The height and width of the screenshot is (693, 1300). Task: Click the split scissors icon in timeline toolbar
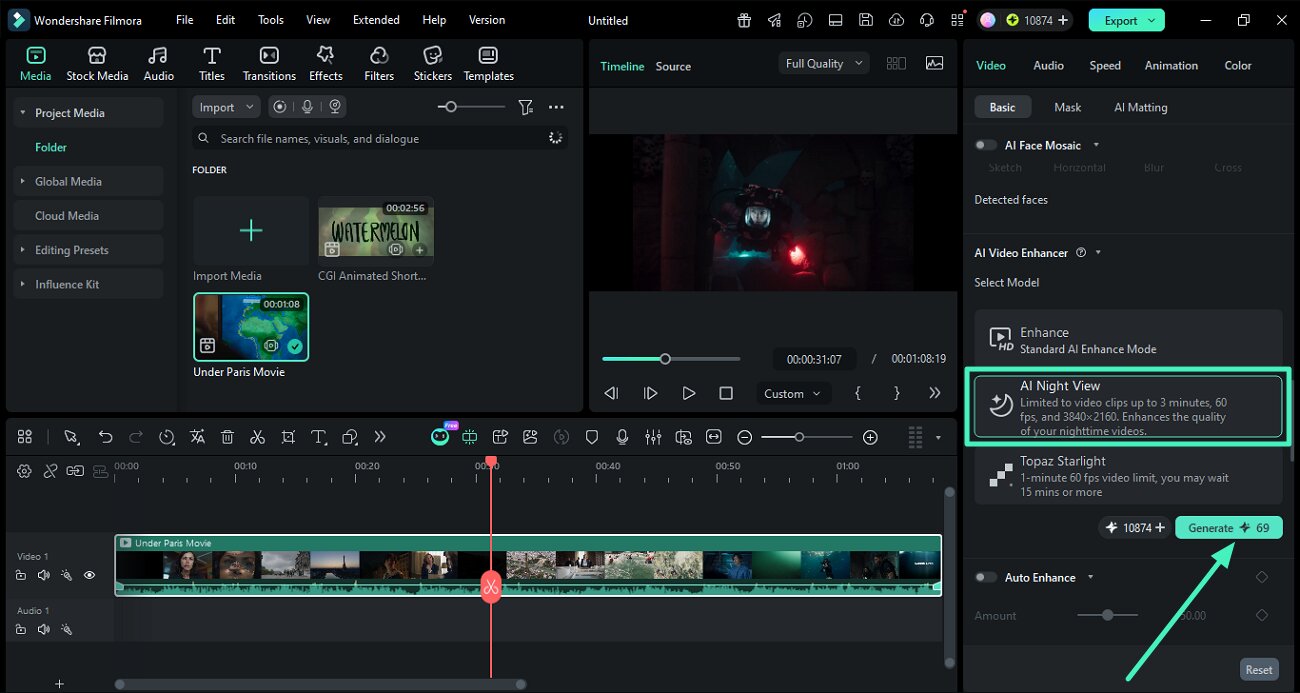[257, 437]
